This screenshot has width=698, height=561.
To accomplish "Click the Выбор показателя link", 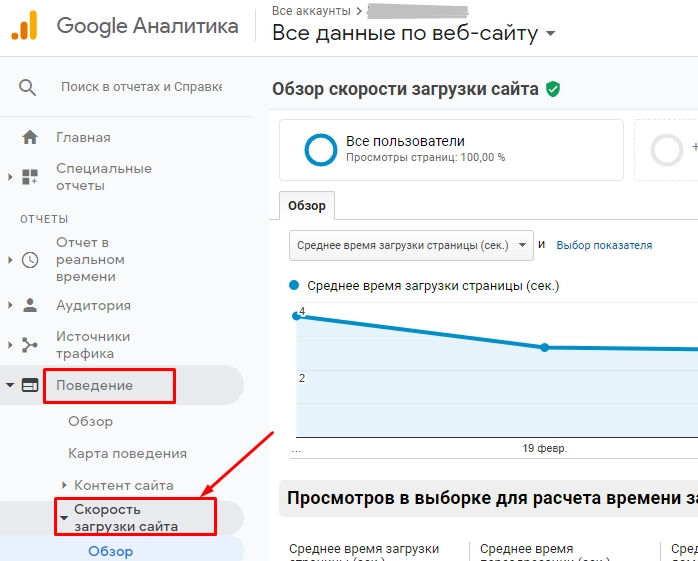I will tap(604, 245).
